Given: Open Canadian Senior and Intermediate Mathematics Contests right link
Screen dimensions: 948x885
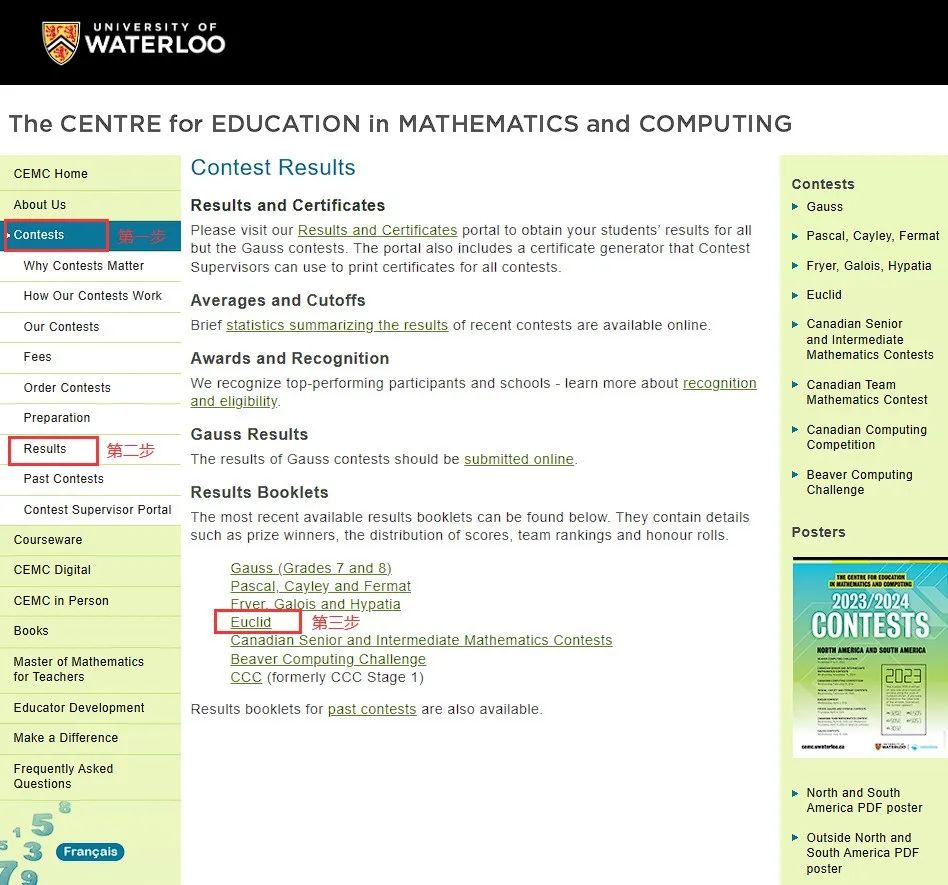Looking at the screenshot, I should click(x=869, y=339).
